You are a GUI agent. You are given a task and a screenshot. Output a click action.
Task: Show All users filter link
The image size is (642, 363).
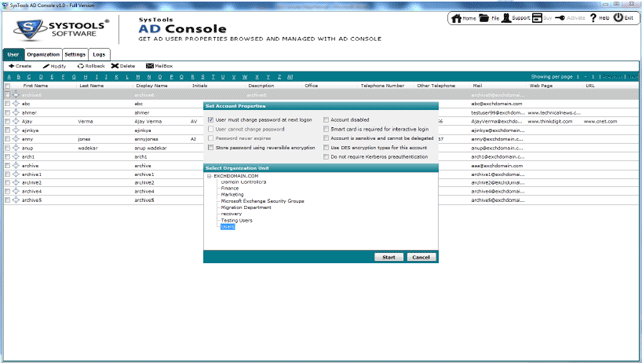[290, 77]
